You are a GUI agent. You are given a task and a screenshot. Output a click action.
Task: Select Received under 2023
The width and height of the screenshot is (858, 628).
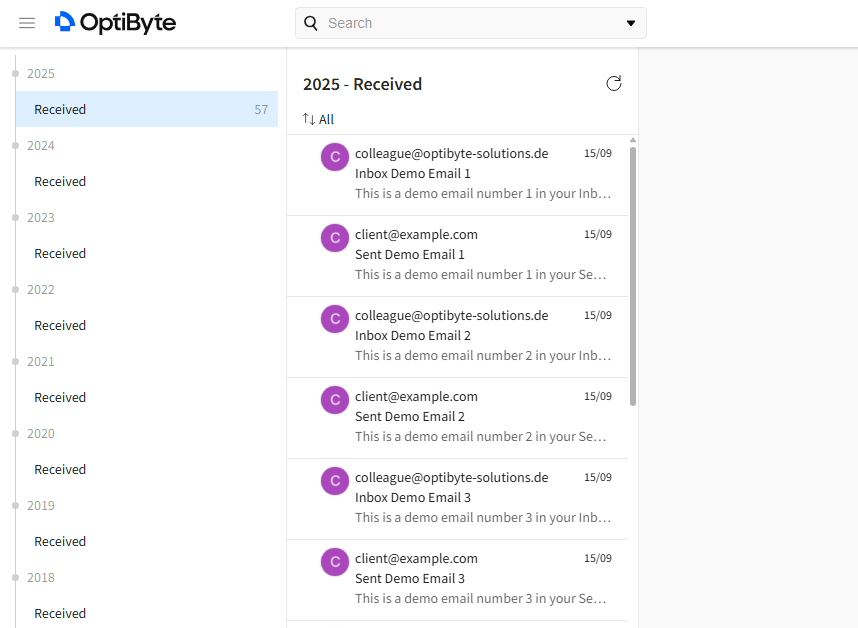click(x=147, y=254)
